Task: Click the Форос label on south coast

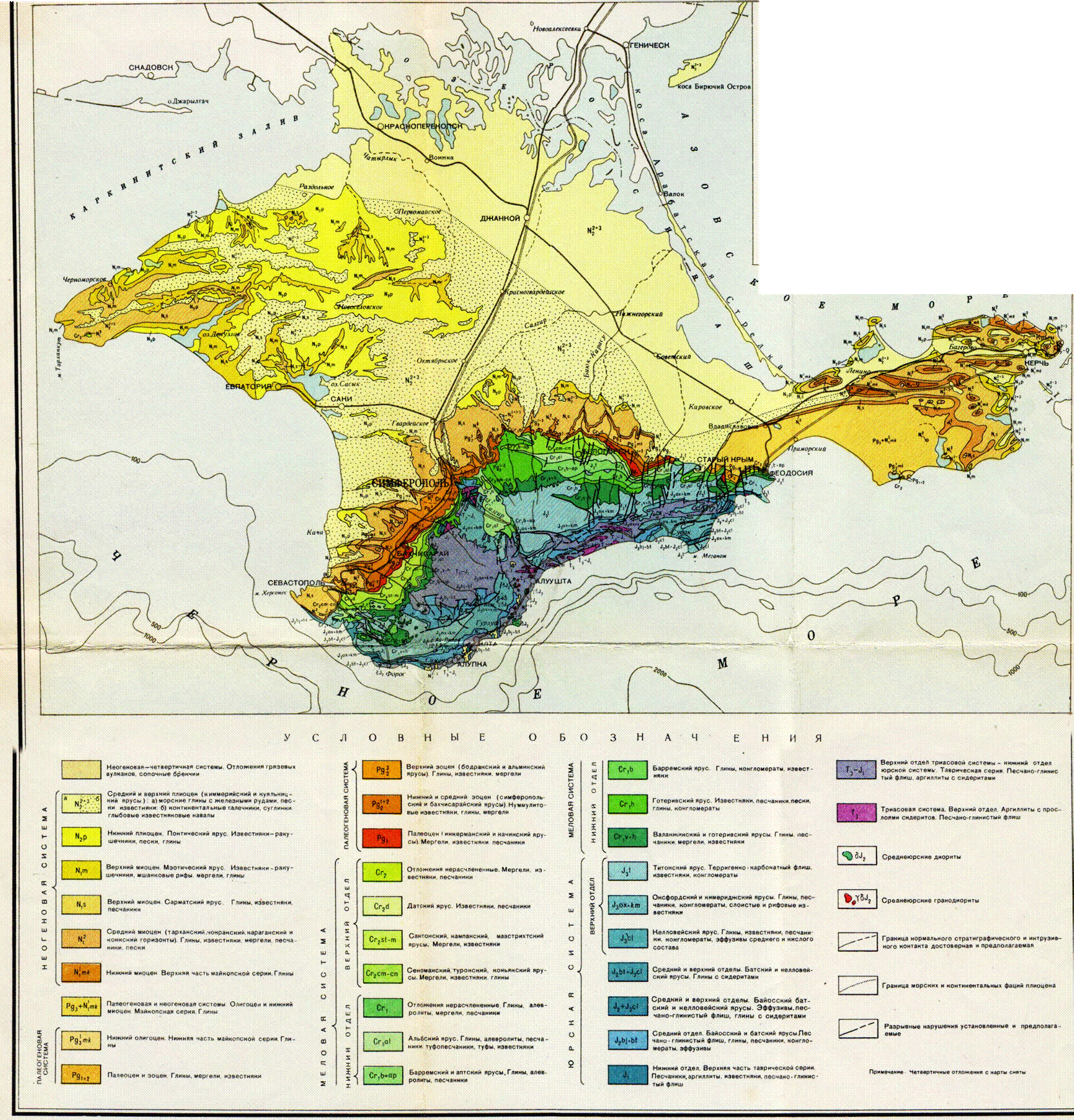Action: pyautogui.click(x=396, y=674)
